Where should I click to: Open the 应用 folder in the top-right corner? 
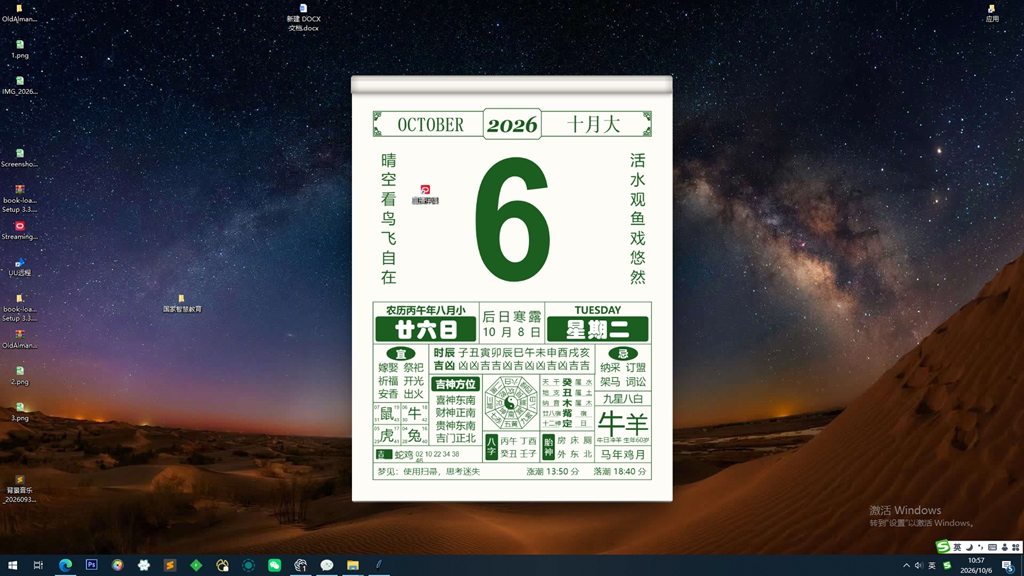992,13
